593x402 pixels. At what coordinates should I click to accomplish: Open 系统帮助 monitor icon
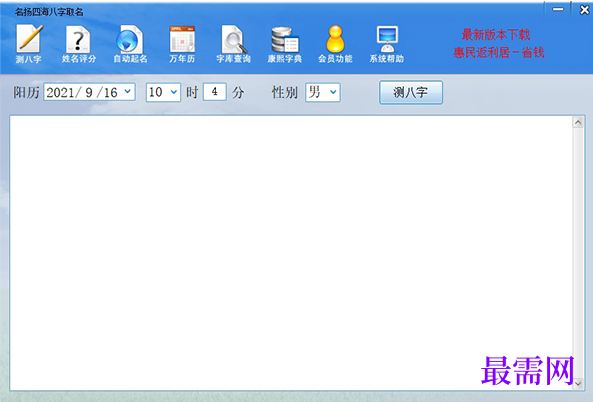pyautogui.click(x=387, y=43)
